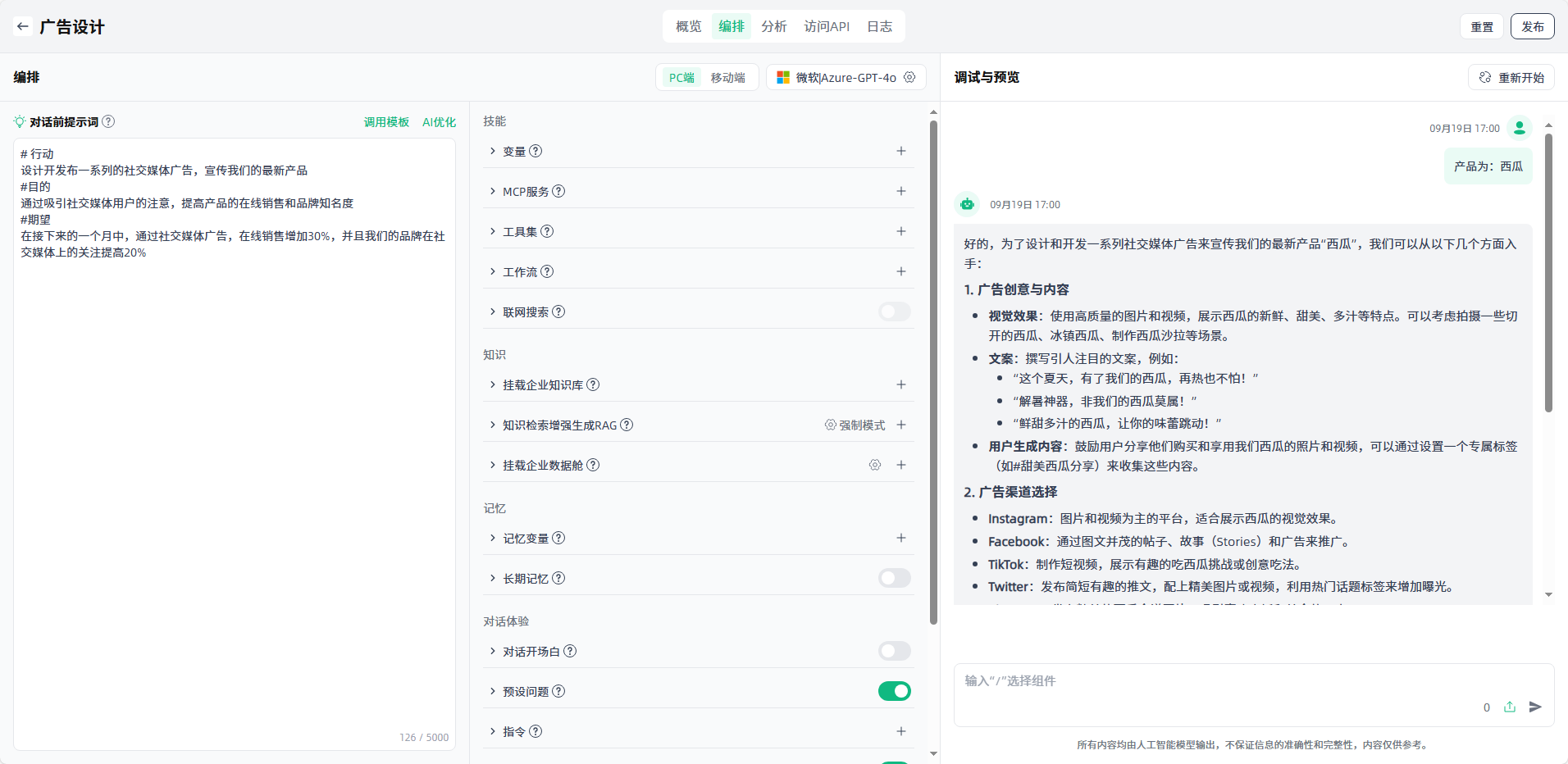Click the help icon next to 对话前提示词
The image size is (1568, 764).
108,121
